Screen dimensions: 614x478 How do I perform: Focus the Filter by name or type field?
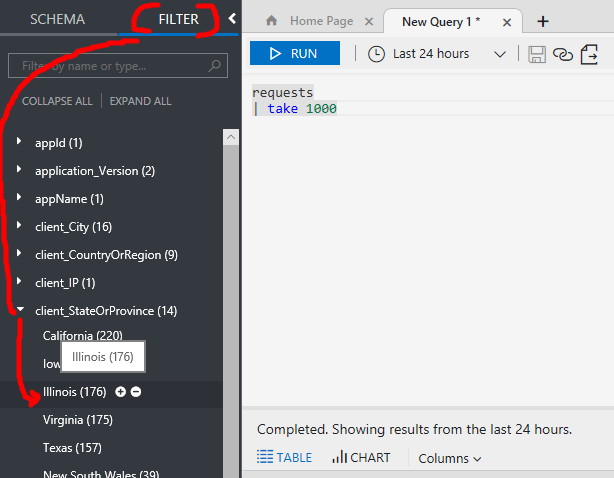tap(117, 66)
